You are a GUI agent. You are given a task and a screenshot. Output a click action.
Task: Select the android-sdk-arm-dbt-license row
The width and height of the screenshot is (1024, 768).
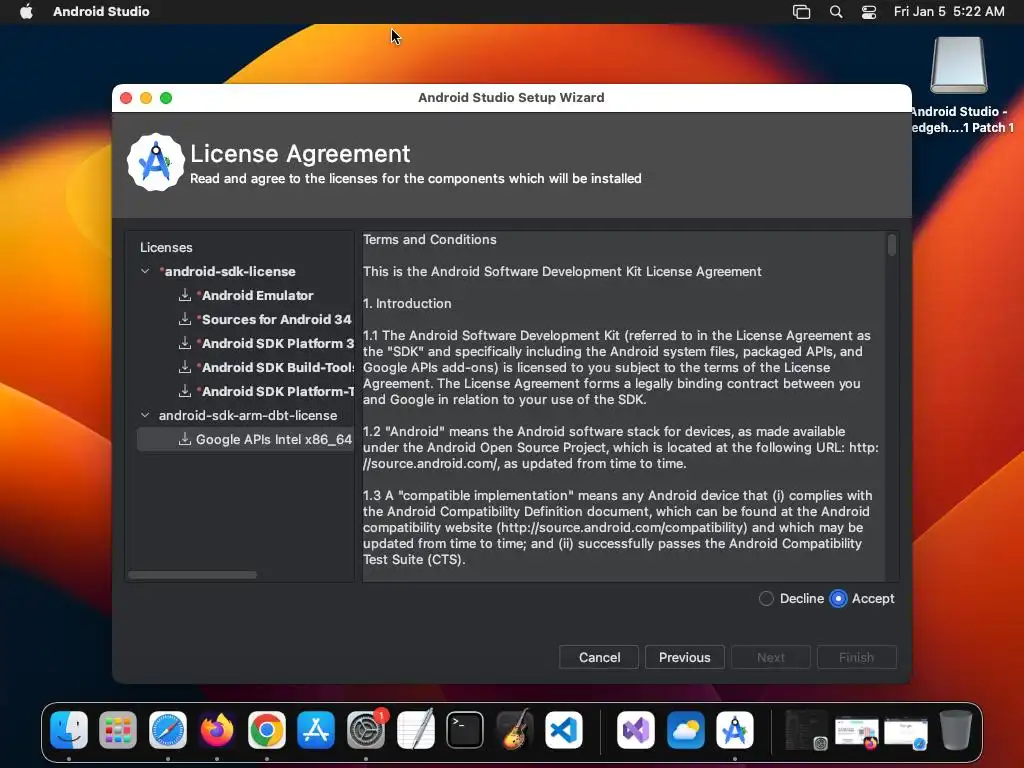pyautogui.click(x=246, y=415)
